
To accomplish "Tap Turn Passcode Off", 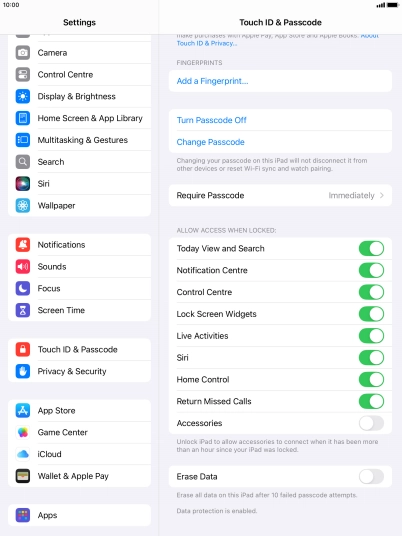I will (211, 120).
